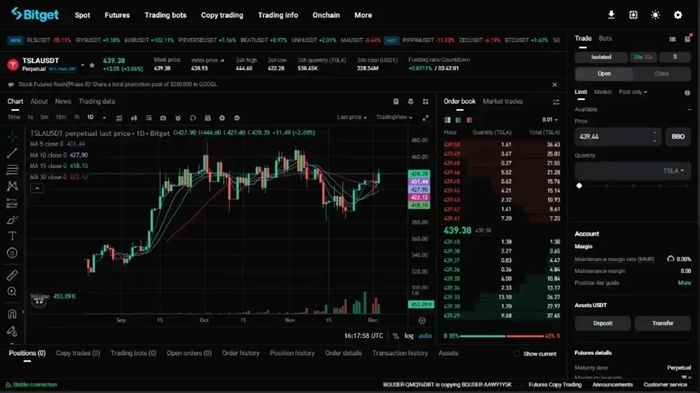Click the BBO button

[x=678, y=137]
